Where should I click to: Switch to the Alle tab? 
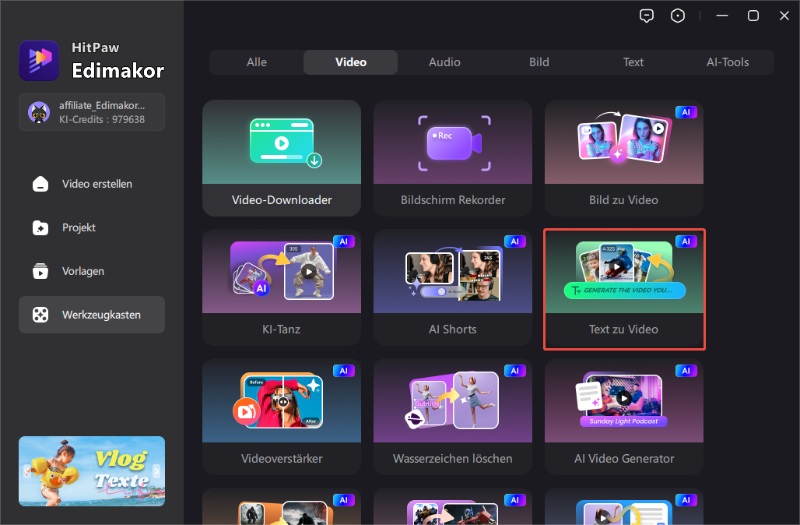pos(257,62)
